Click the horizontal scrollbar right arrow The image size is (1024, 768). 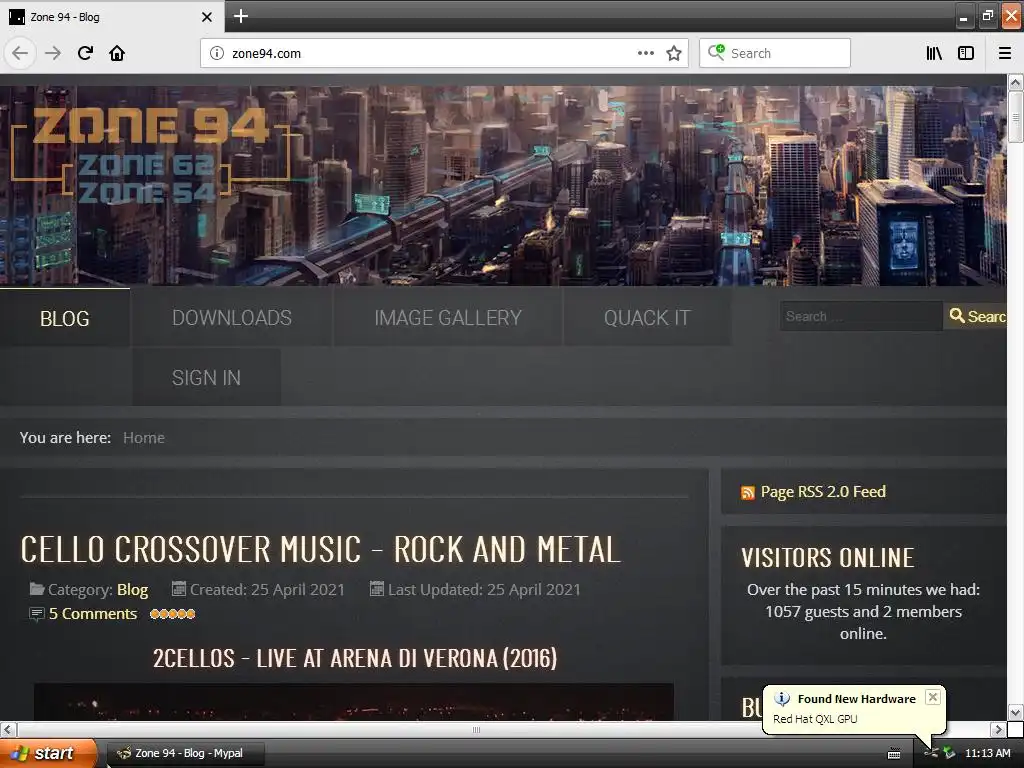tap(998, 729)
